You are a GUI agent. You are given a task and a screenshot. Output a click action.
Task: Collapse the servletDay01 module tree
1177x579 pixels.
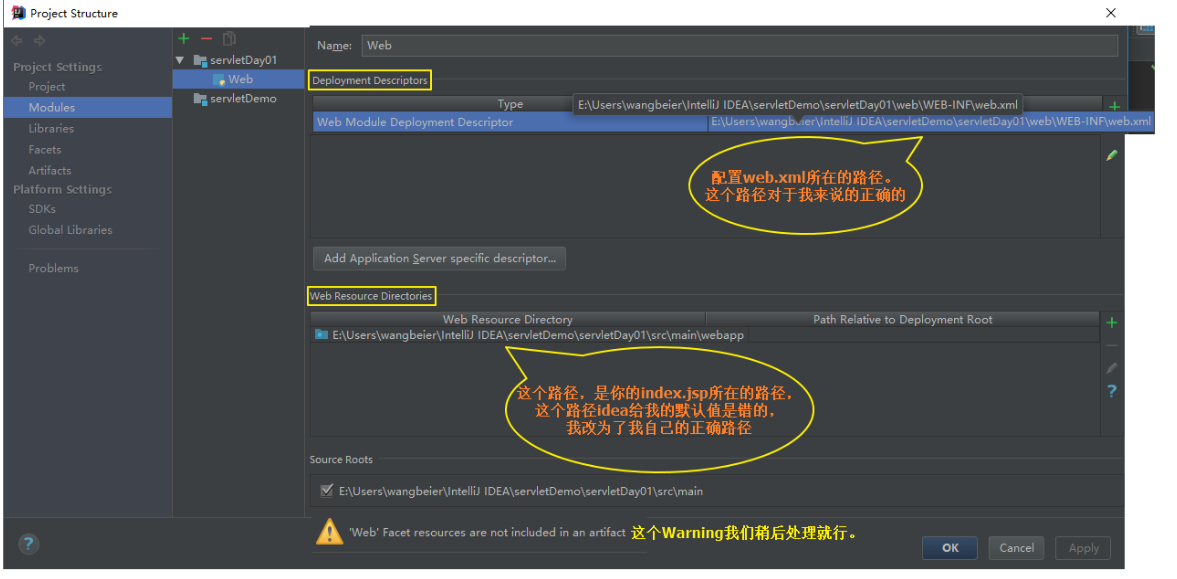tap(180, 59)
